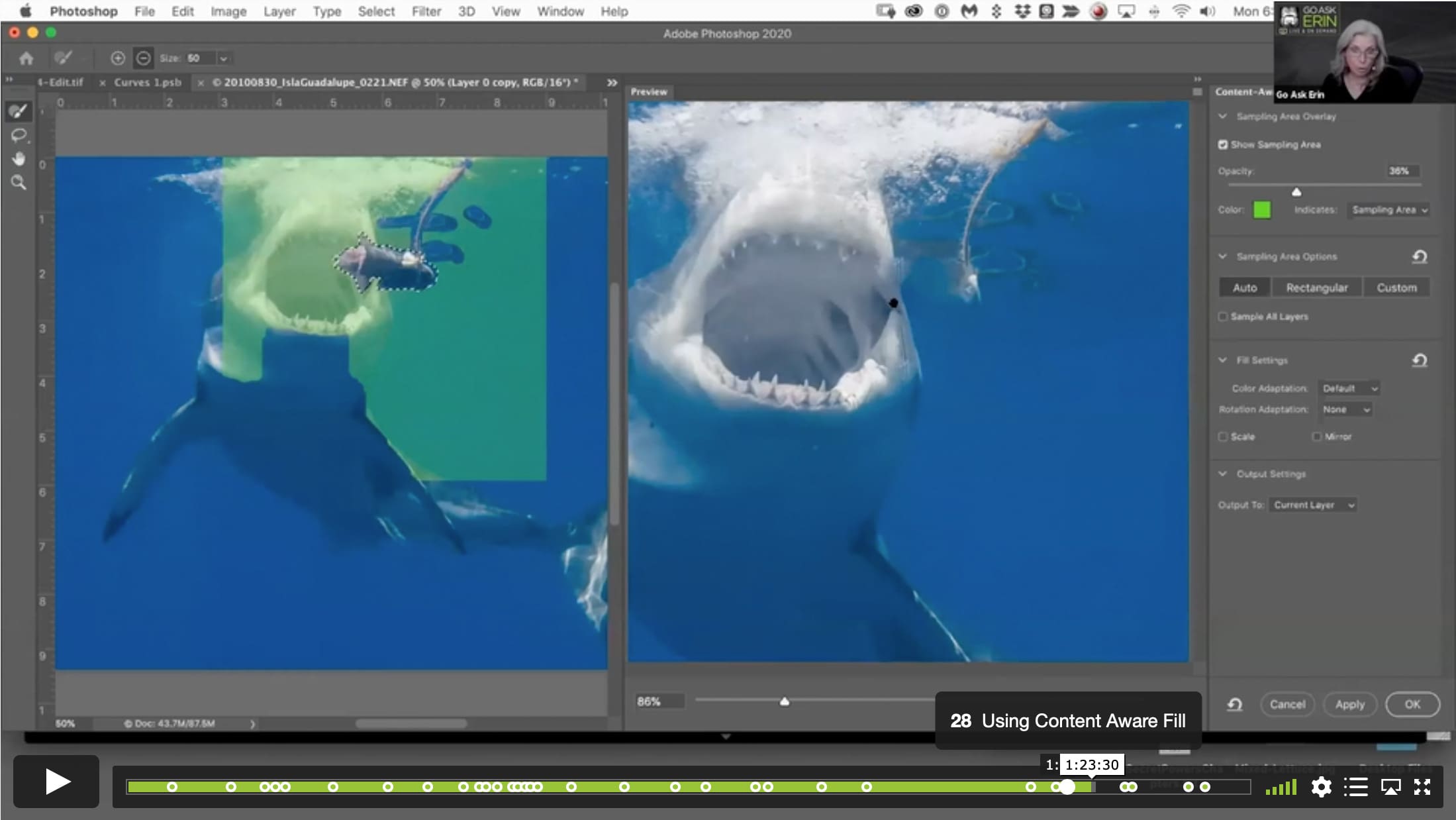
Task: Click the Home icon in options bar
Action: [26, 58]
